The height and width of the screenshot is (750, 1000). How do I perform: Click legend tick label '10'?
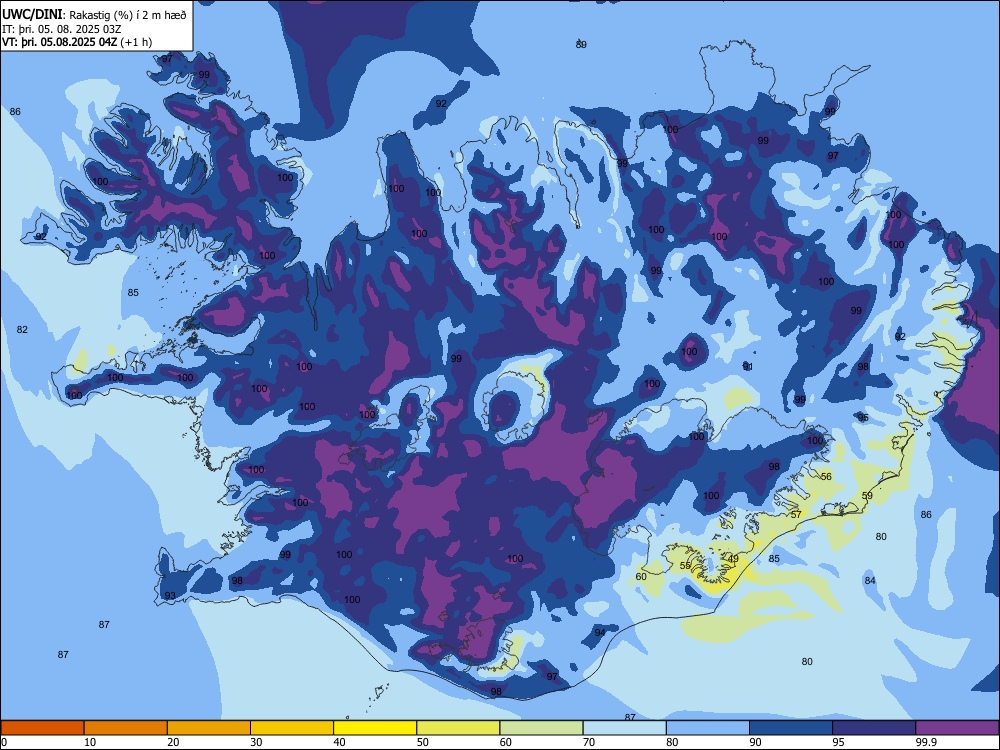[x=90, y=742]
